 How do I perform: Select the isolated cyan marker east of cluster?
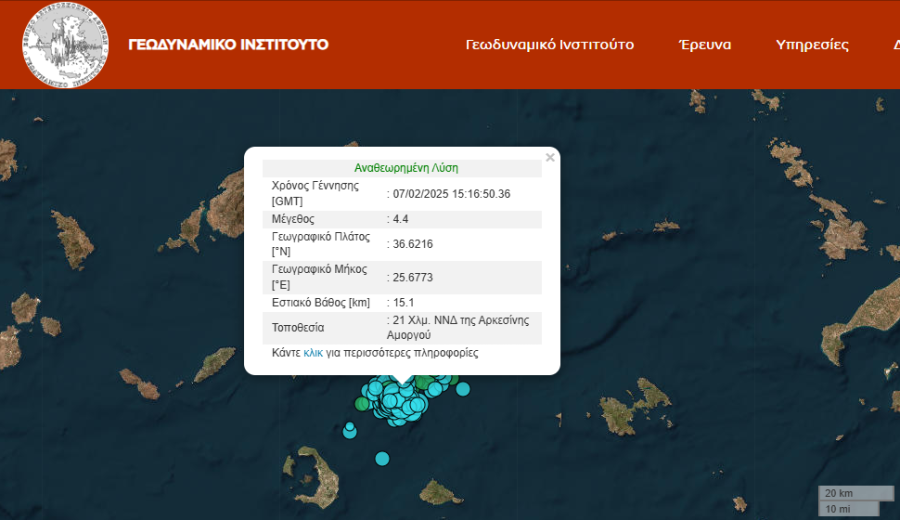pos(463,389)
